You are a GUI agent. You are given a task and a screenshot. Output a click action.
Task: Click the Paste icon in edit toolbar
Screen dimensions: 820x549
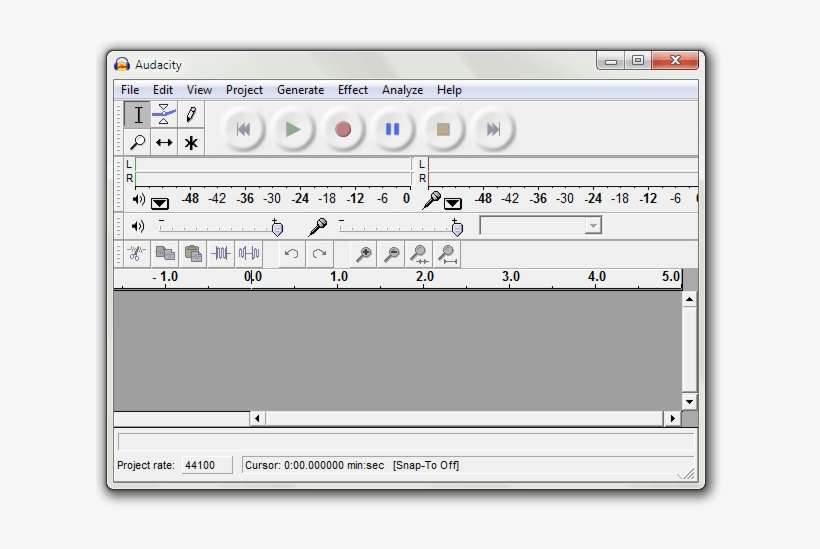(193, 254)
